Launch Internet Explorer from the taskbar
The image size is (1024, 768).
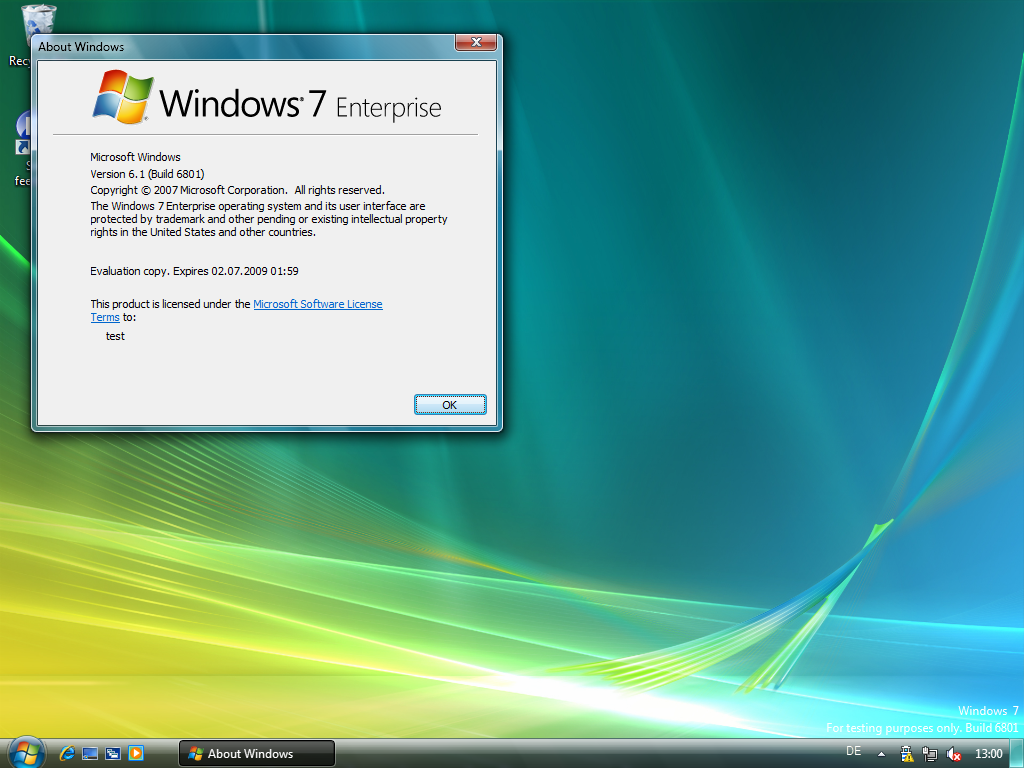pos(67,753)
